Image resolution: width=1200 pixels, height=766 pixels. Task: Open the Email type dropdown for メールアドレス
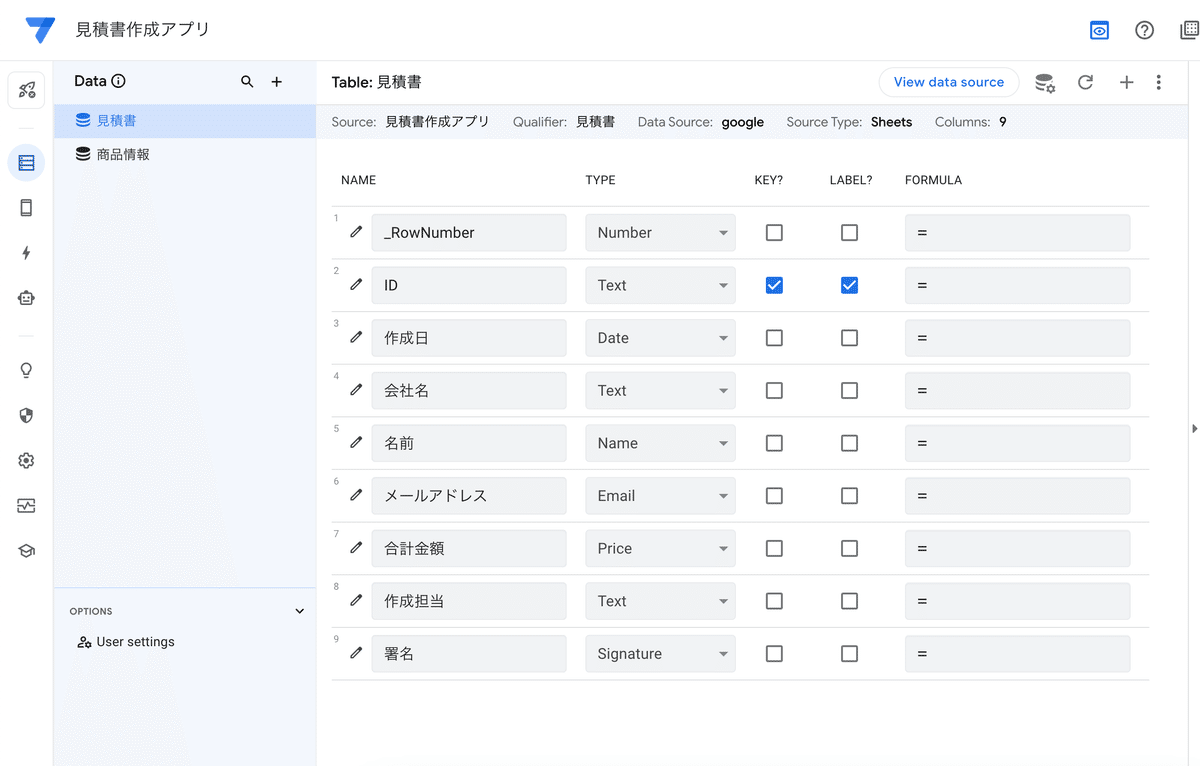coord(660,495)
